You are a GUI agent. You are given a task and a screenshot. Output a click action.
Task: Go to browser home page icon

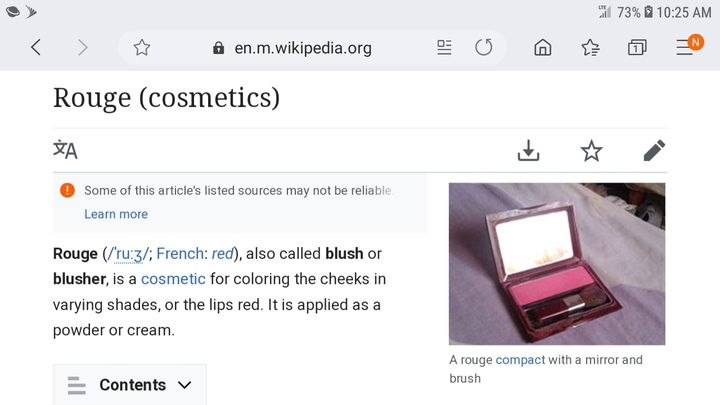(543, 47)
